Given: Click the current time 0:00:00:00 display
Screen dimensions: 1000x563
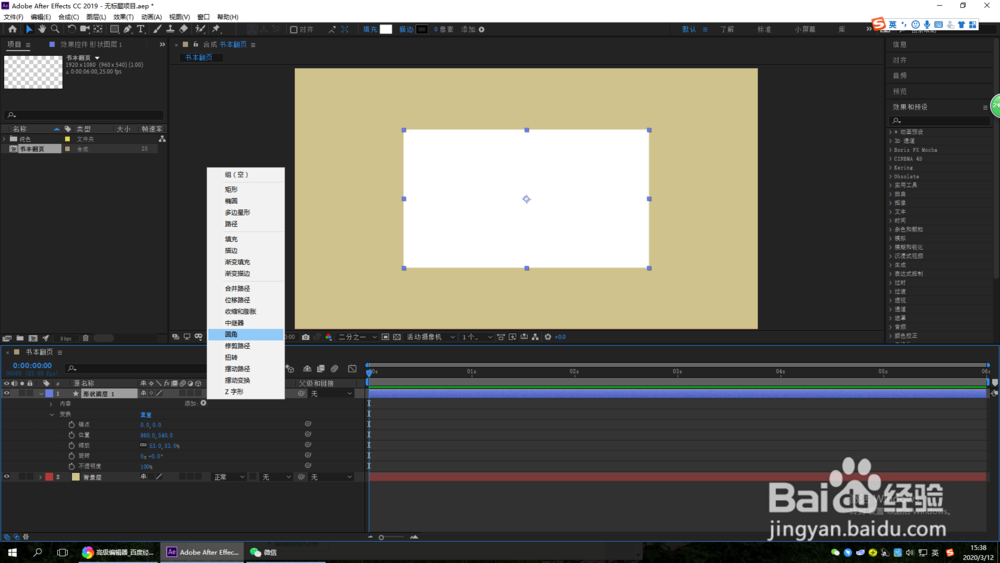Looking at the screenshot, I should click(33, 366).
